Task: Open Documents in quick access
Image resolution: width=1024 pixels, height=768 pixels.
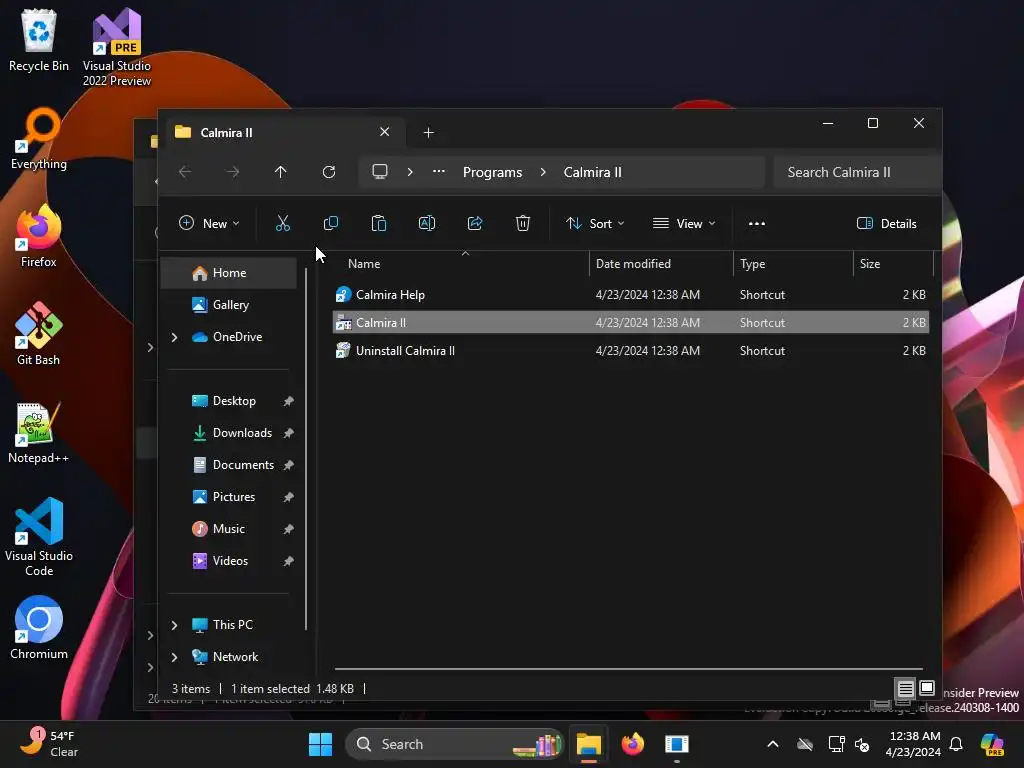Action: pyautogui.click(x=229, y=465)
